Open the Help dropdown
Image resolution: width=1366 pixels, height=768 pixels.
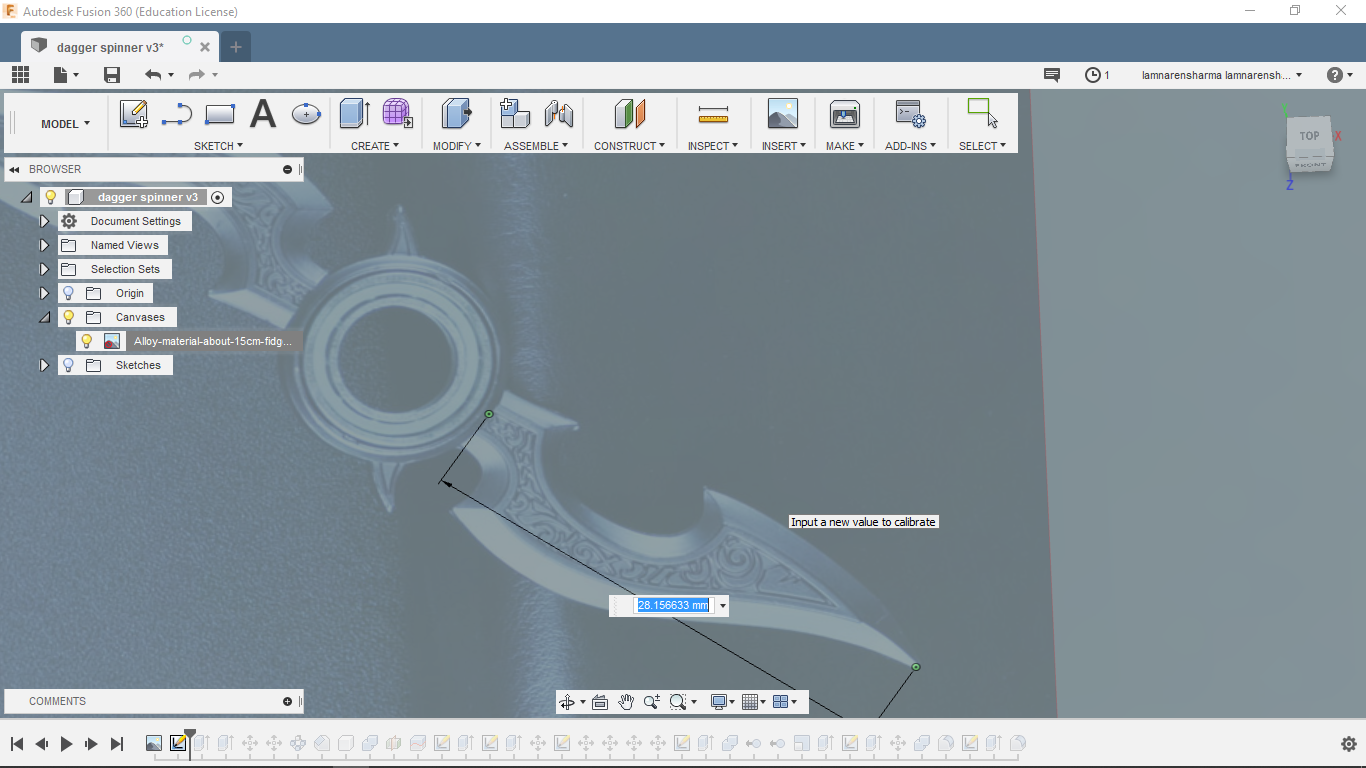coord(1339,75)
